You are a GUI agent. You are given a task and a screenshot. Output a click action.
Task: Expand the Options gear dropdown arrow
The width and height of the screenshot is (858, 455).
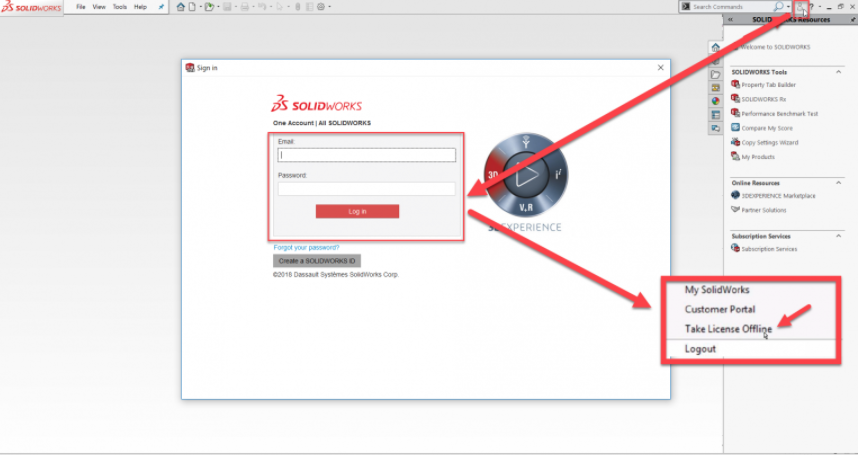pyautogui.click(x=329, y=7)
